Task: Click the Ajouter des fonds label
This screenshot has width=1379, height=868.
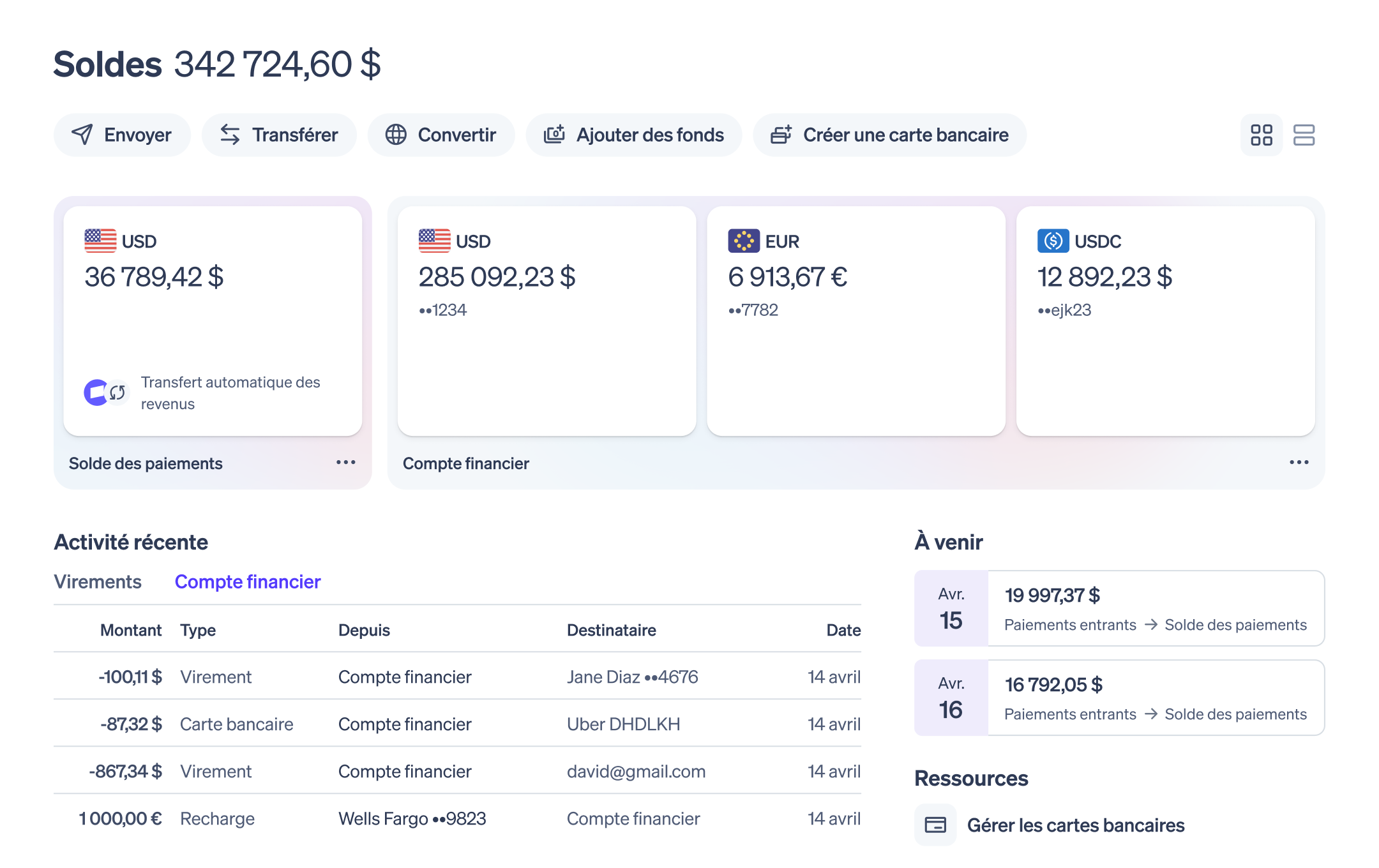Action: pos(650,135)
